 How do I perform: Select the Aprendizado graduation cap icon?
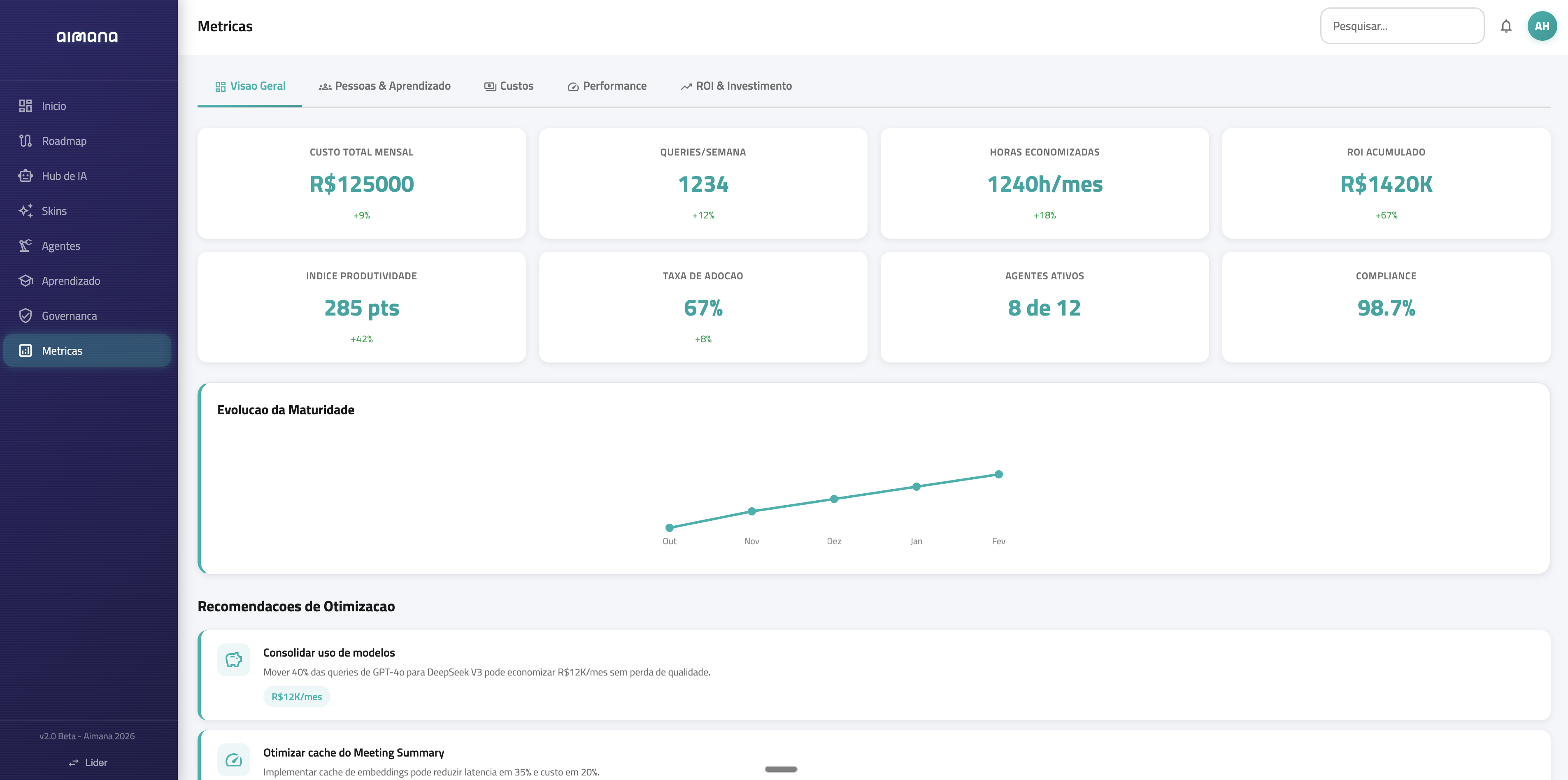point(25,281)
